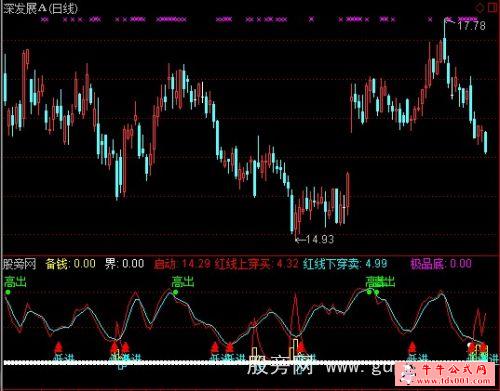500x391 pixels.
Task: Click the first red 低进 buy arrow
Action: pyautogui.click(x=58, y=347)
